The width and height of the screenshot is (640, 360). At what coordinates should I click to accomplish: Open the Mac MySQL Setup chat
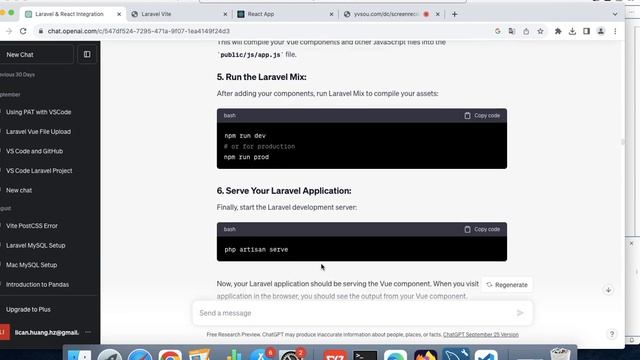point(31,265)
